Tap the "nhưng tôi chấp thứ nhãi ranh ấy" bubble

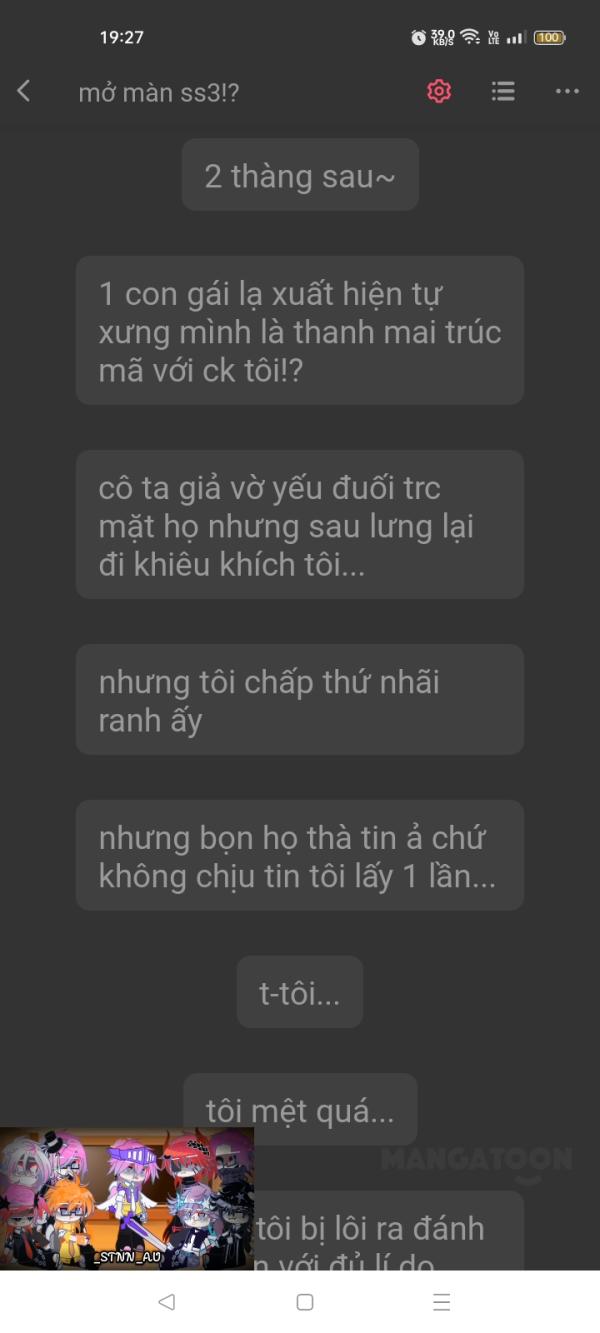point(300,699)
